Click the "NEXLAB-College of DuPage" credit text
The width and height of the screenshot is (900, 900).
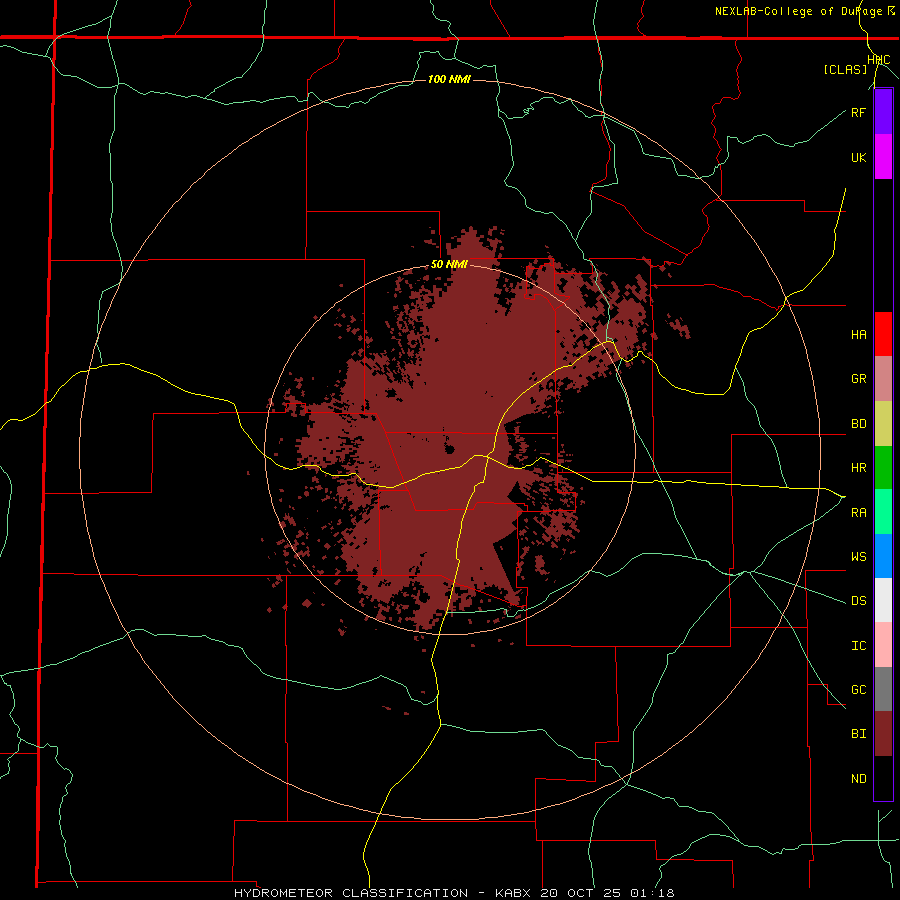(x=799, y=11)
